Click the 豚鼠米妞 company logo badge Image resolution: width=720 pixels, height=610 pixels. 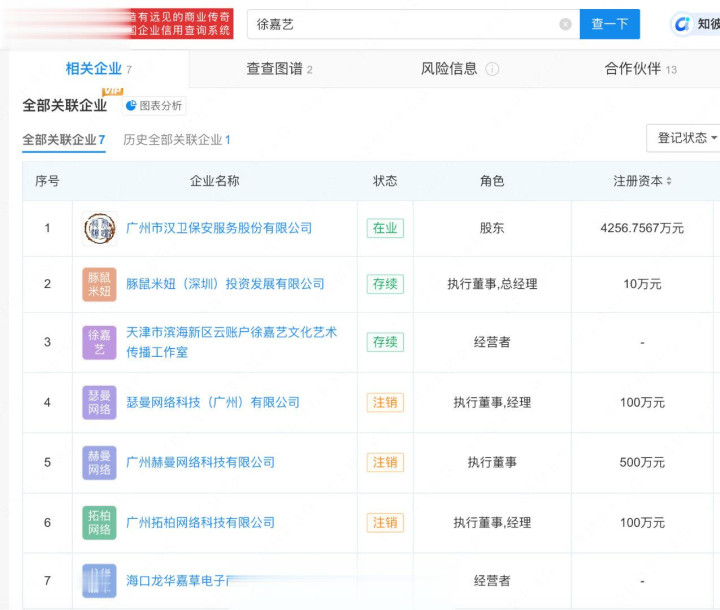coord(99,284)
